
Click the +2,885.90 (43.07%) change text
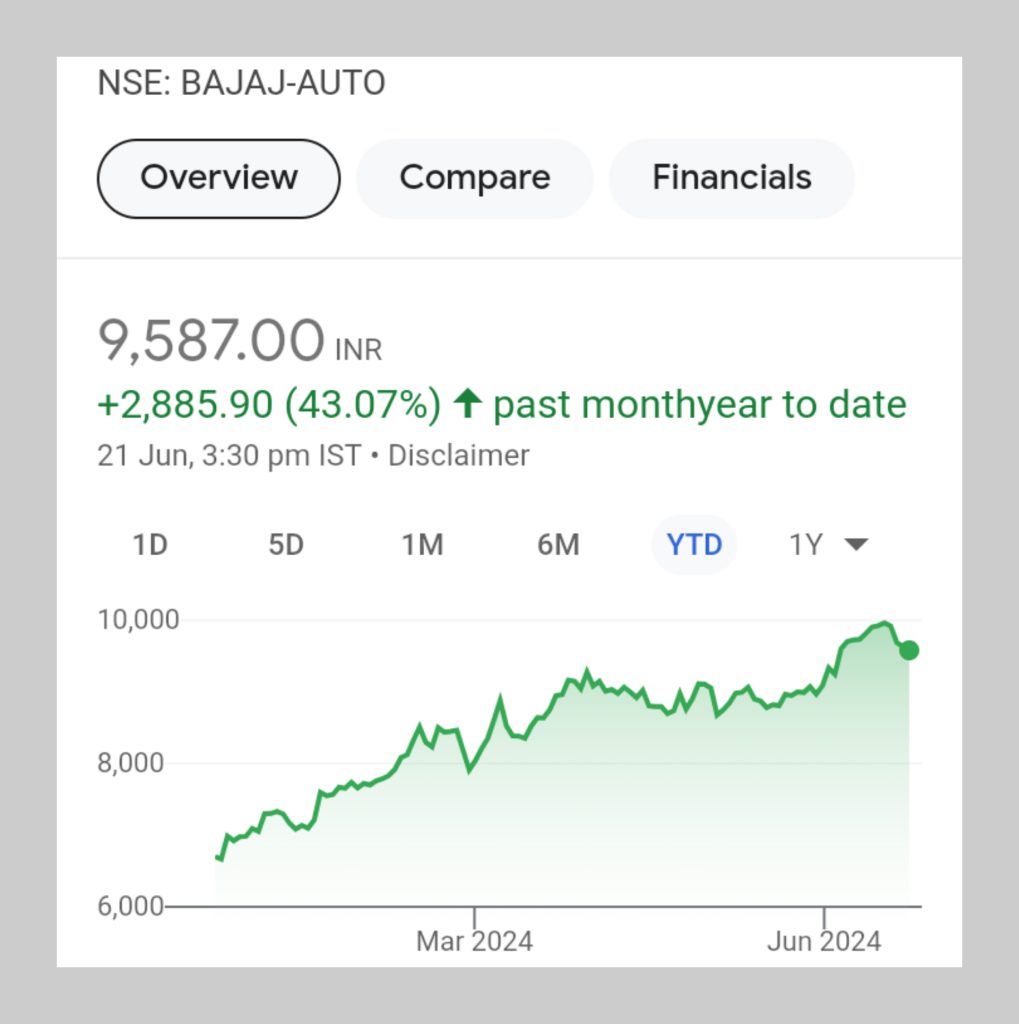coord(268,405)
